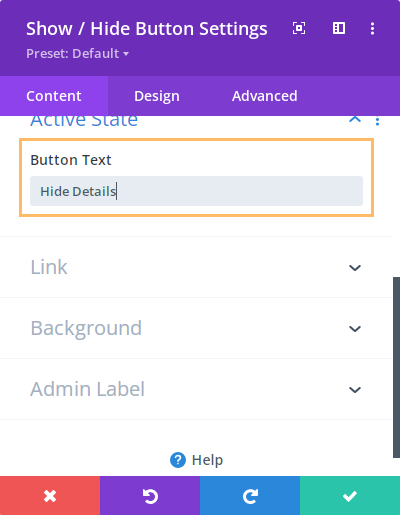Click the Button Text input field

point(196,191)
